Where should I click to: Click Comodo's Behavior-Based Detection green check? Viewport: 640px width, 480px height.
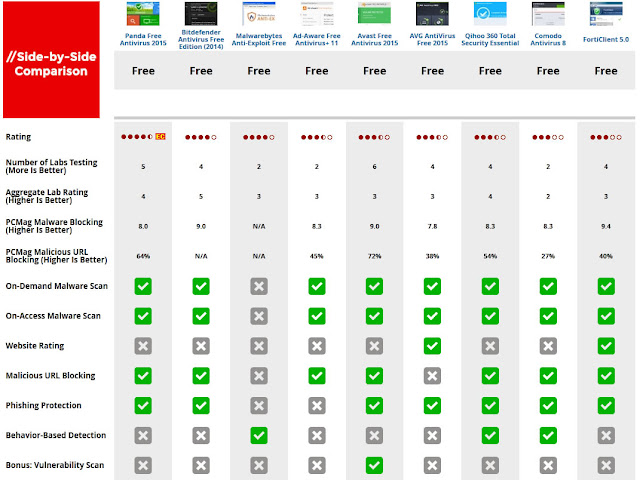pyautogui.click(x=548, y=436)
